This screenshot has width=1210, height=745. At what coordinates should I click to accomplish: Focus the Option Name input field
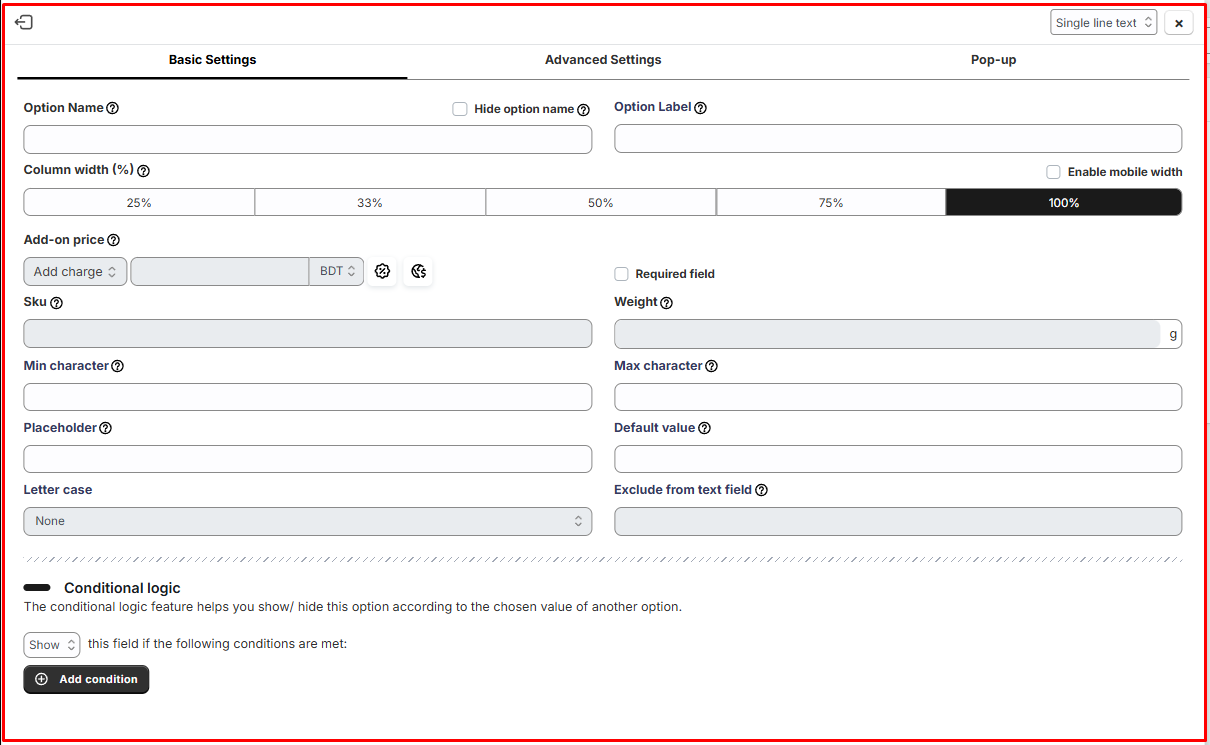click(308, 139)
